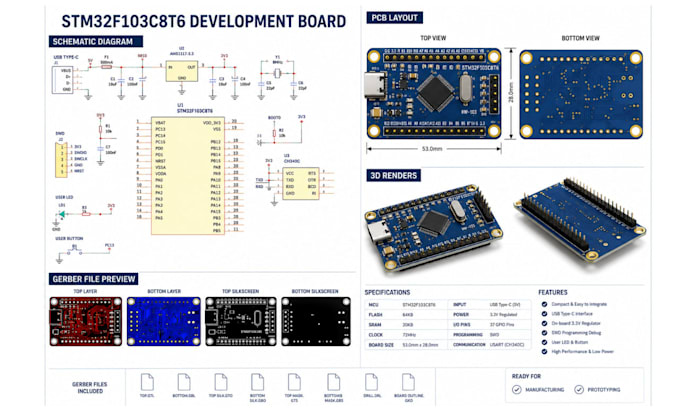Image resolution: width=680 pixels, height=409 pixels.
Task: Click the check beside User LED & Button
Action: pyautogui.click(x=544, y=342)
